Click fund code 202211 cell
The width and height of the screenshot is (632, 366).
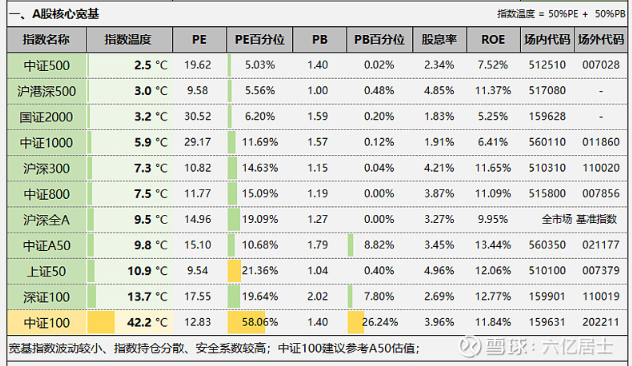coord(601,322)
